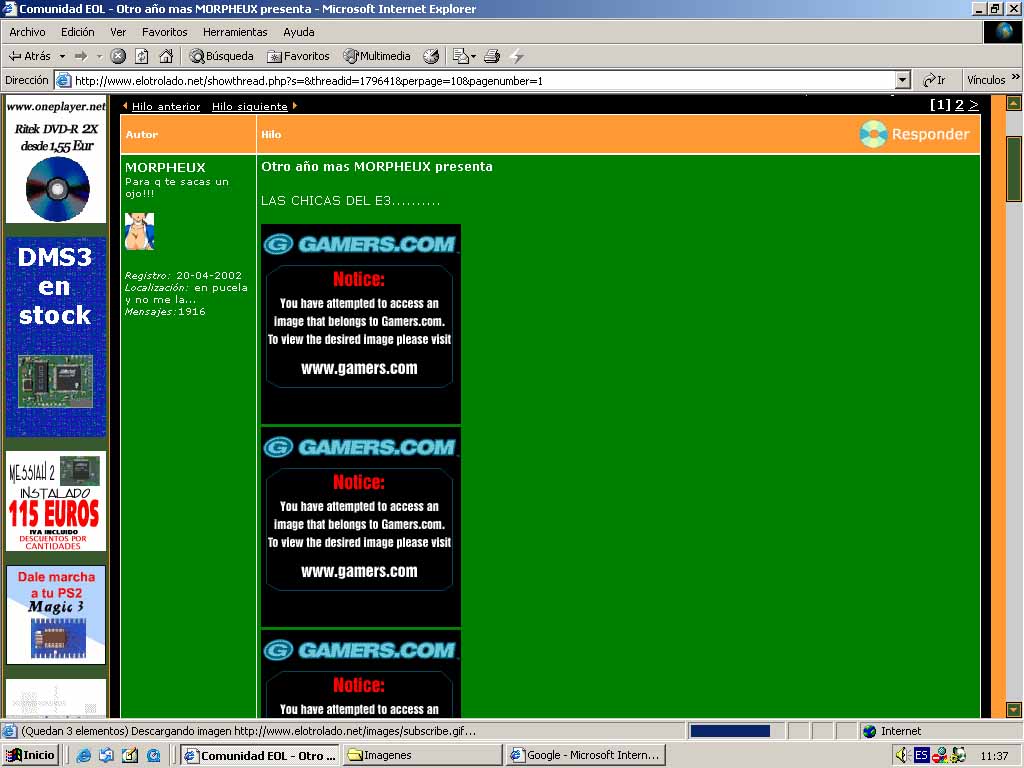Viewport: 1024px width, 768px height.
Task: Open the Inicio start menu
Action: (30, 755)
